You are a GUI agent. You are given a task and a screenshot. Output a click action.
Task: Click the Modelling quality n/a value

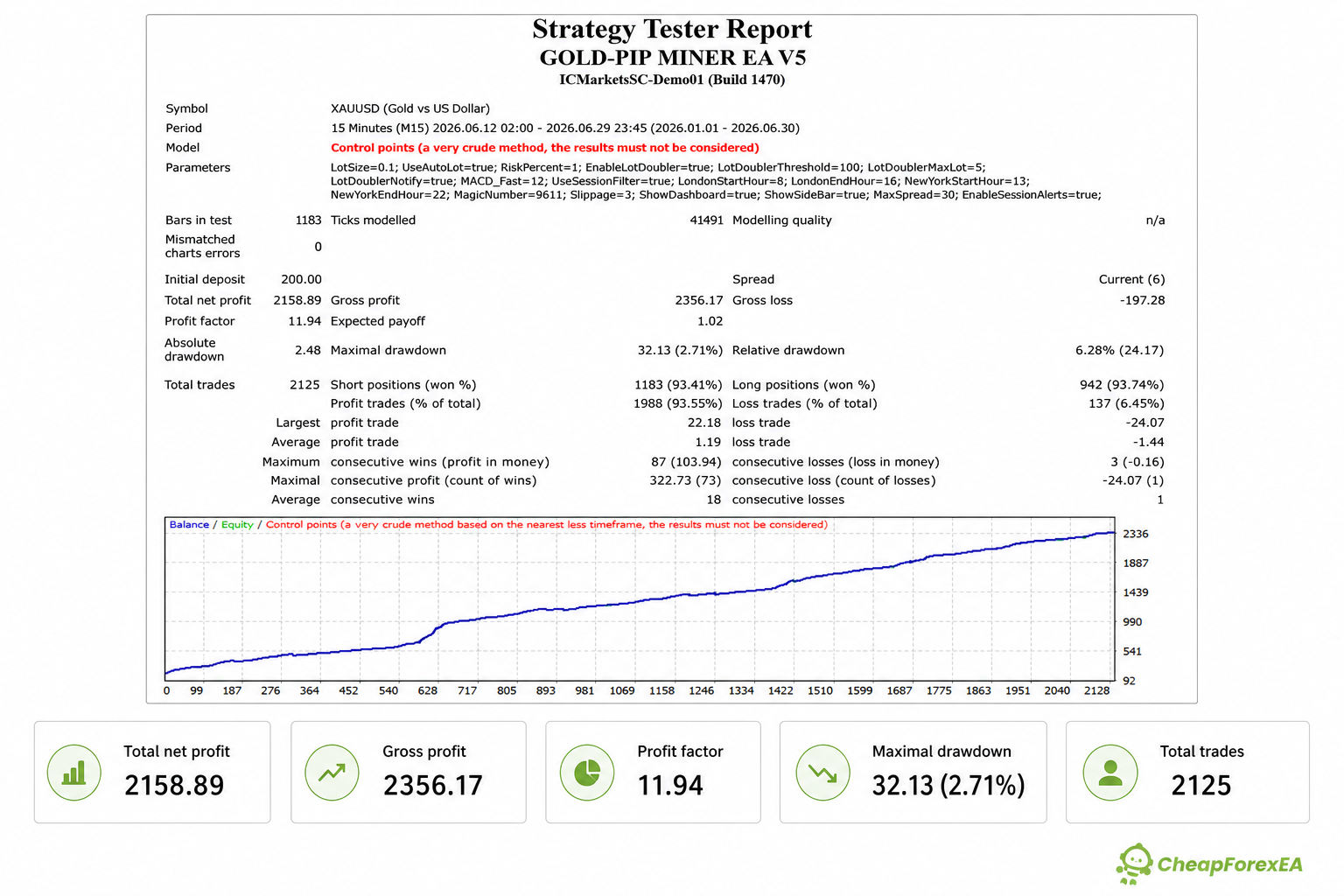[1155, 220]
